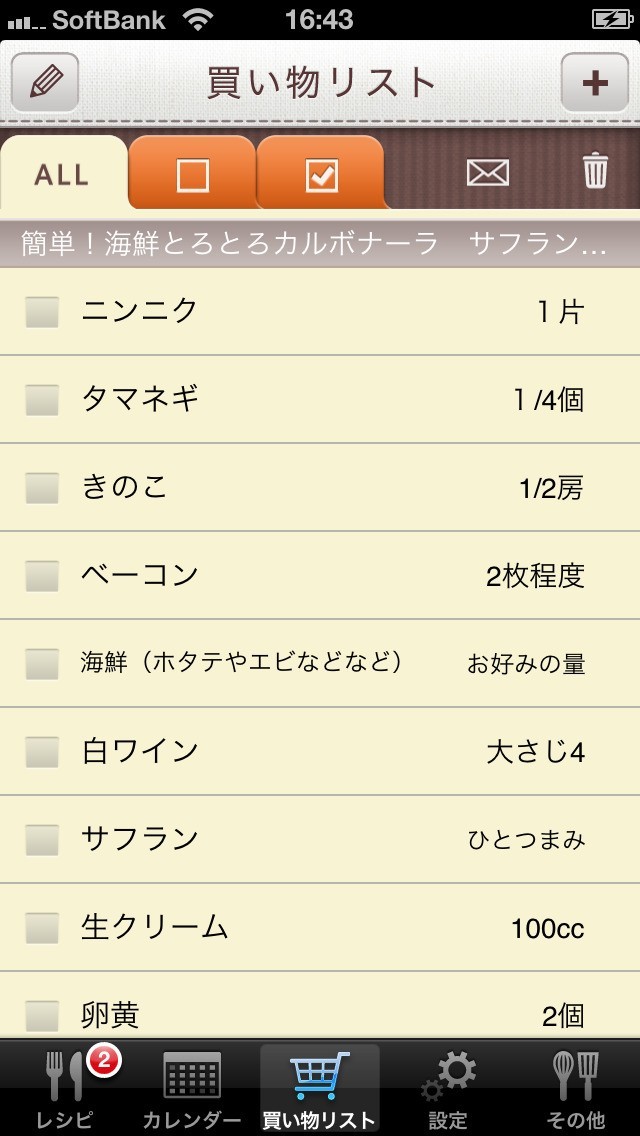Open the レシピ tab with fork-knife icon
The height and width of the screenshot is (1136, 640).
65,1089
